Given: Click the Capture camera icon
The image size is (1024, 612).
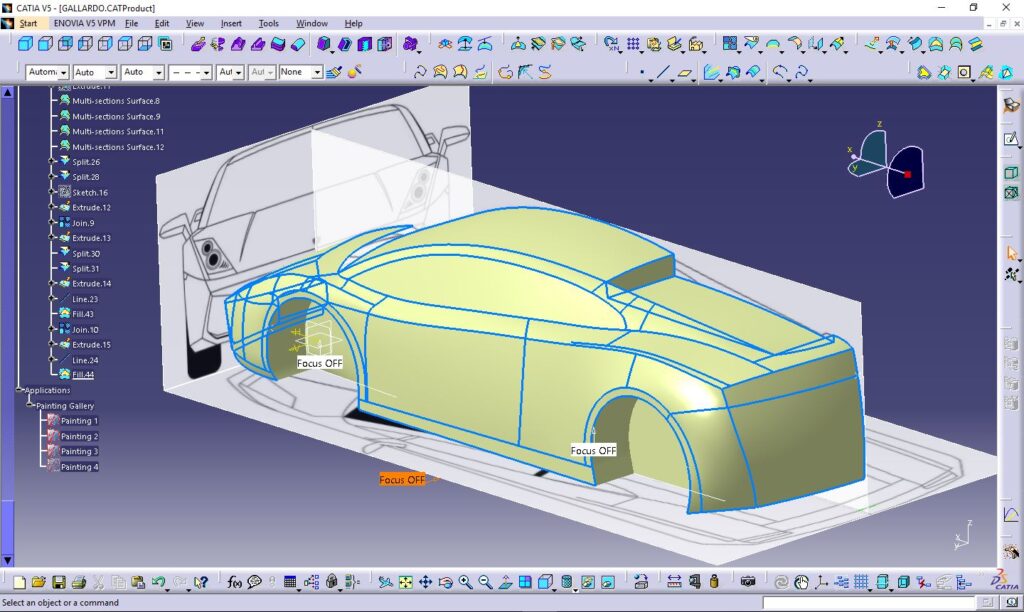Looking at the screenshot, I should tap(747, 582).
